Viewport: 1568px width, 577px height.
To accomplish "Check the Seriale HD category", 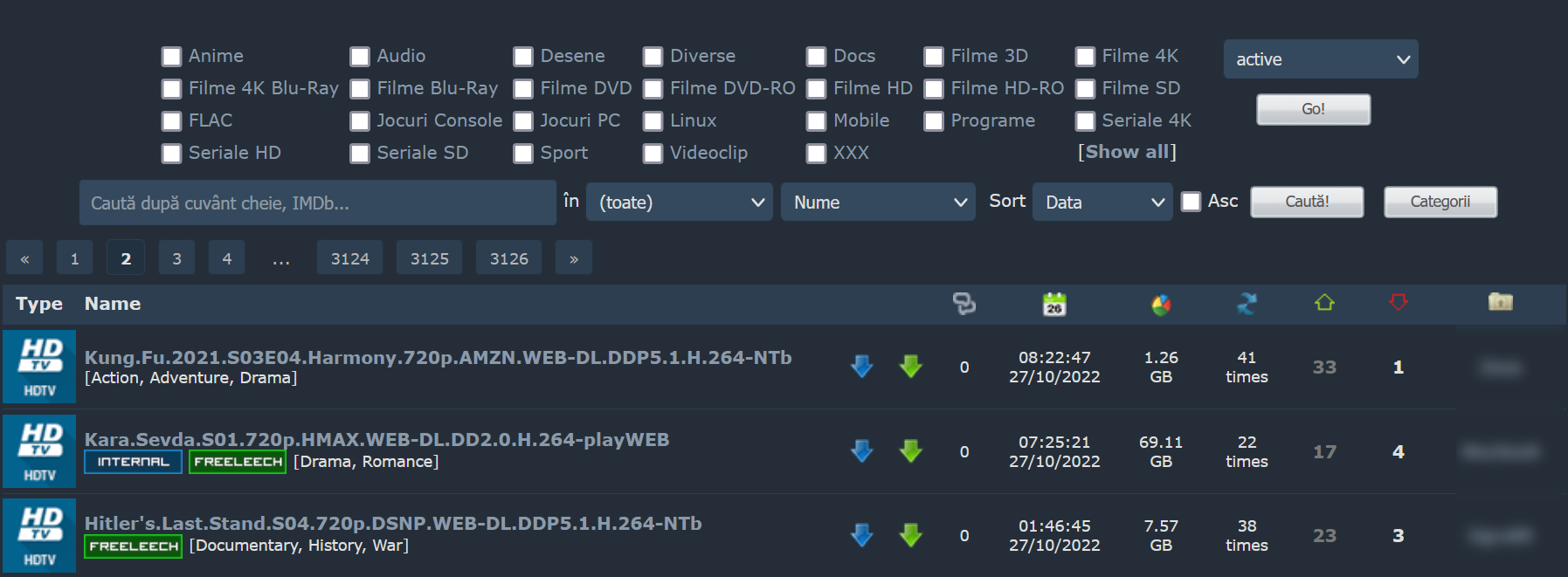I will pos(171,154).
